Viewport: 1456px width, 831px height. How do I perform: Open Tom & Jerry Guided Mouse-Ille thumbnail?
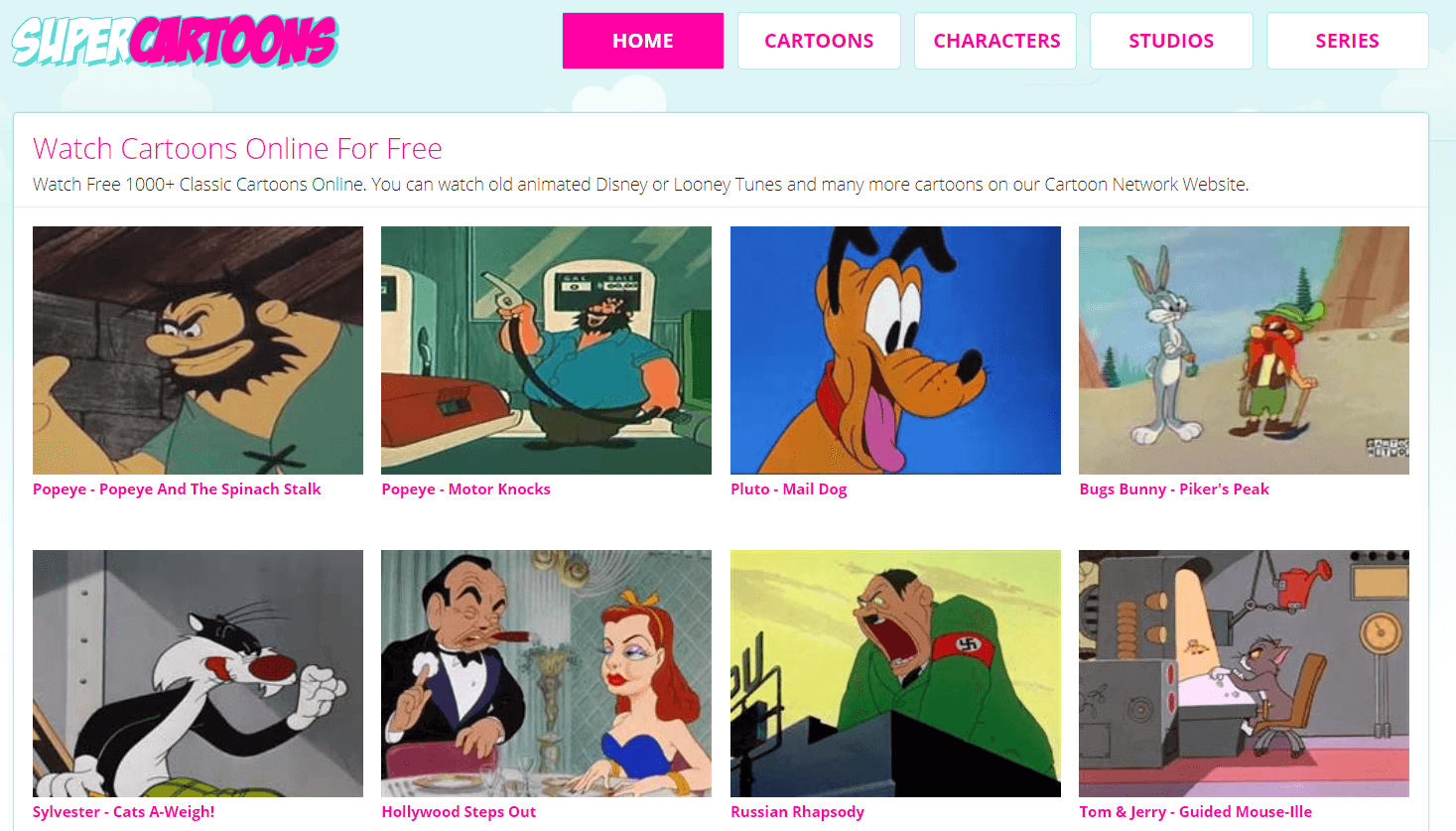(x=1244, y=673)
